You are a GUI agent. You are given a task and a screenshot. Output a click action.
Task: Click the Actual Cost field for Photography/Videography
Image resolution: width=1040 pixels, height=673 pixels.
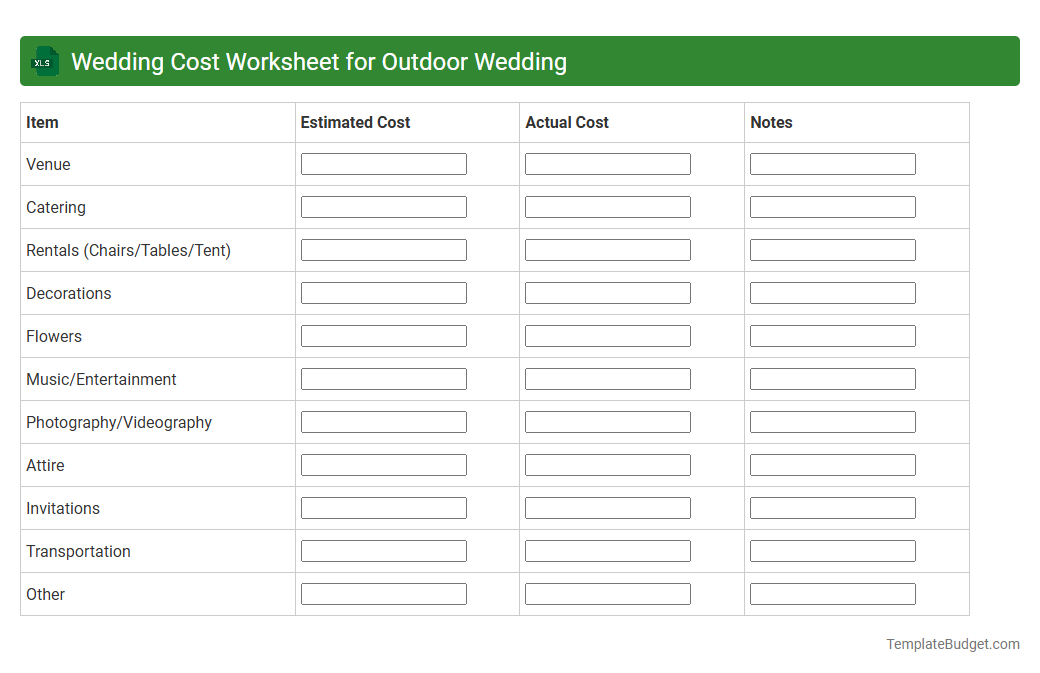pyautogui.click(x=607, y=421)
